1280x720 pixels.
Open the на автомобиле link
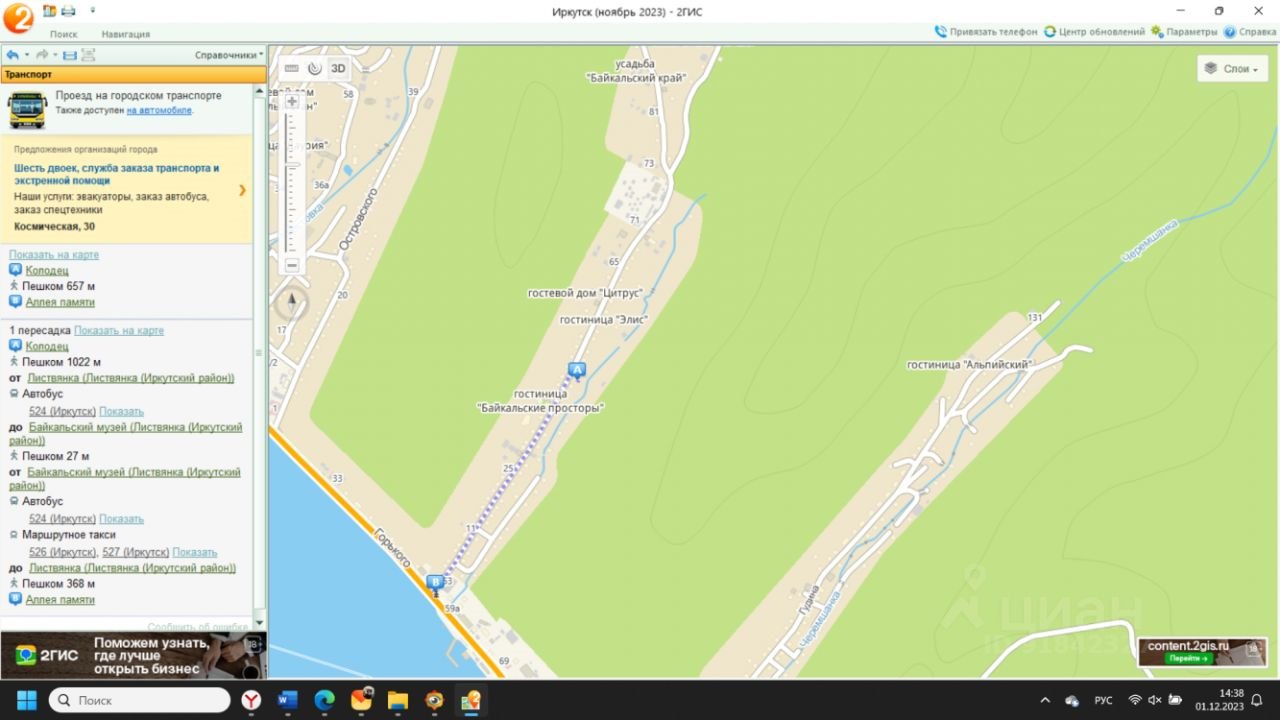[x=159, y=110]
